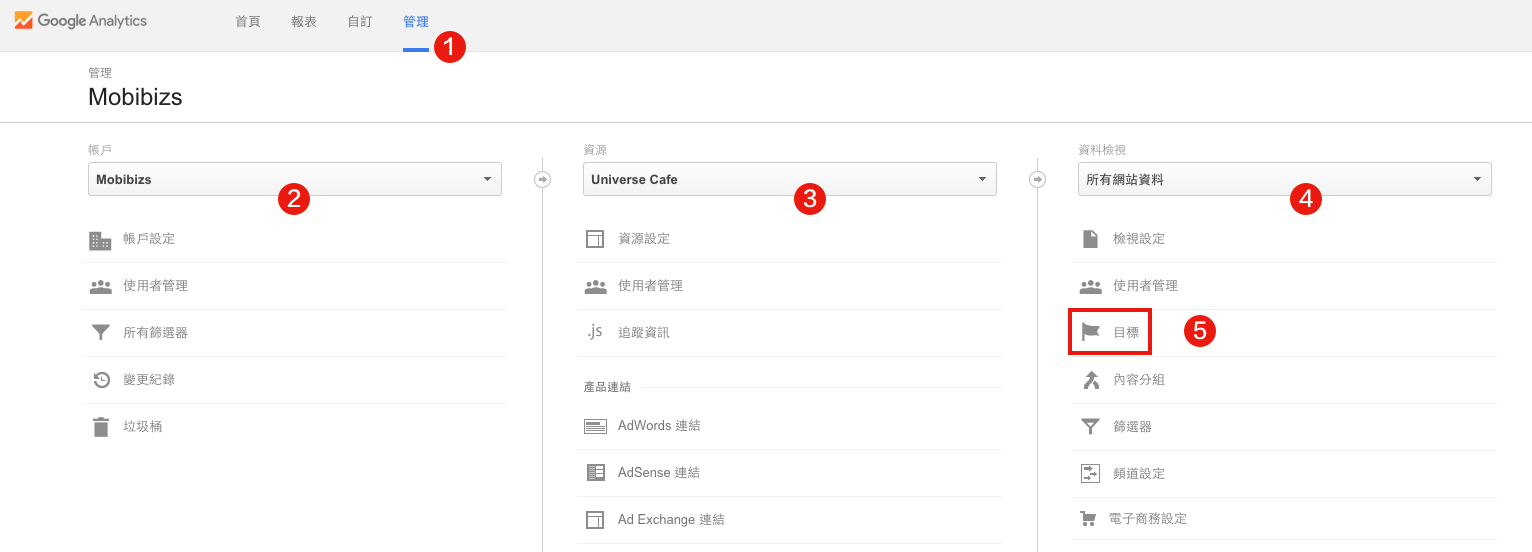Expand the Universe Cafe property dropdown
This screenshot has width=1532, height=552.
pyautogui.click(x=790, y=180)
